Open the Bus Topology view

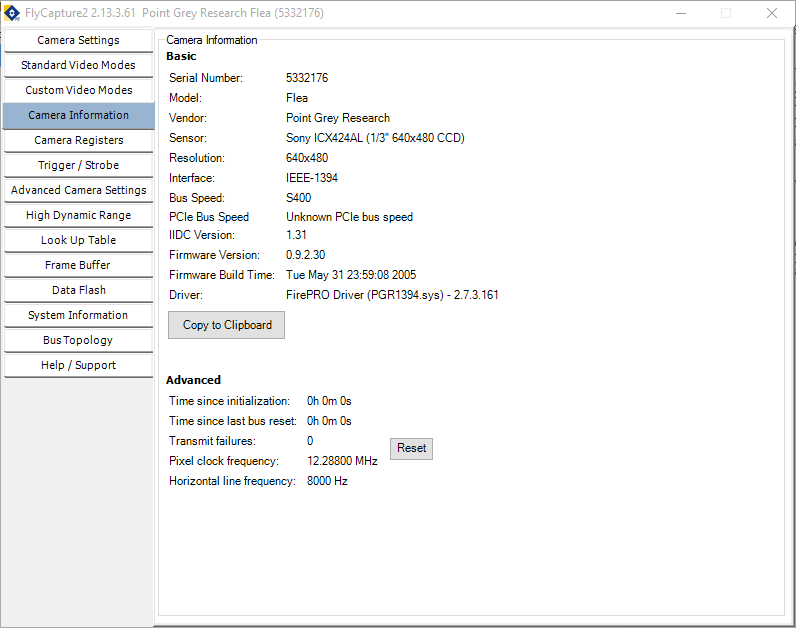pos(78,340)
